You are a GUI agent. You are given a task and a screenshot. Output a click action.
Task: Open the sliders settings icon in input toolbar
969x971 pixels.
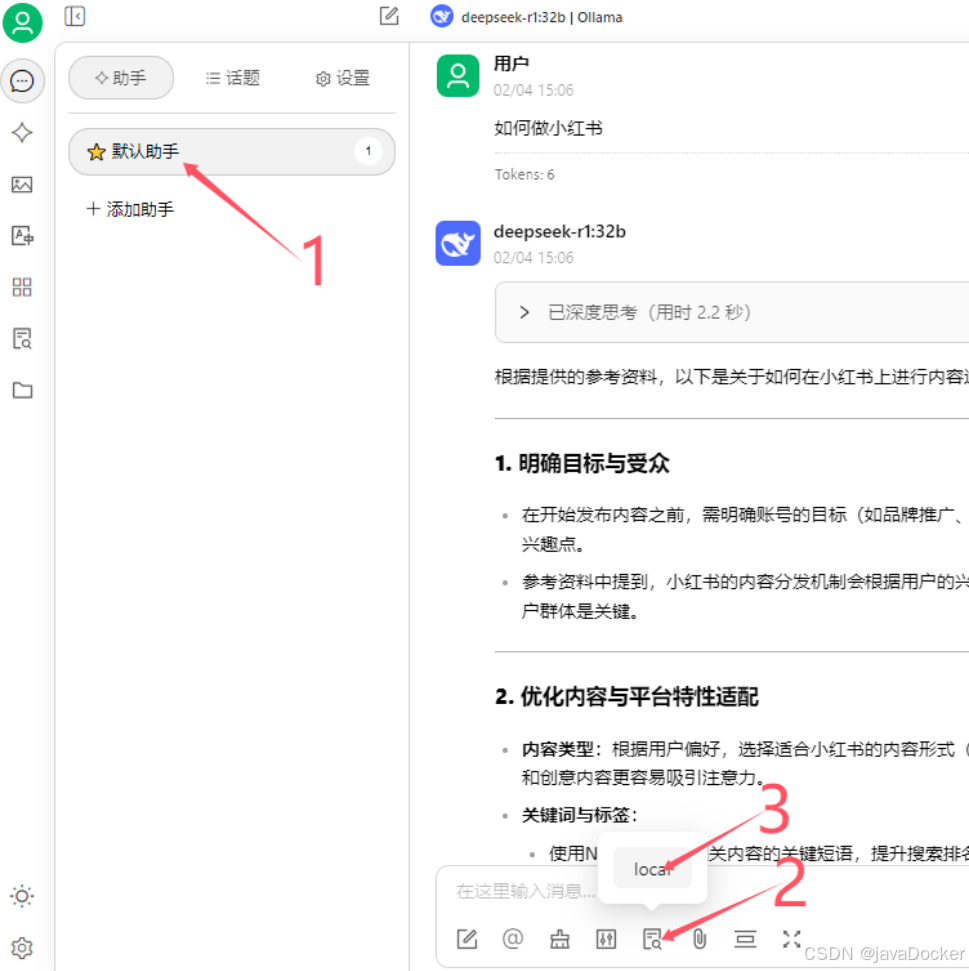click(x=606, y=939)
